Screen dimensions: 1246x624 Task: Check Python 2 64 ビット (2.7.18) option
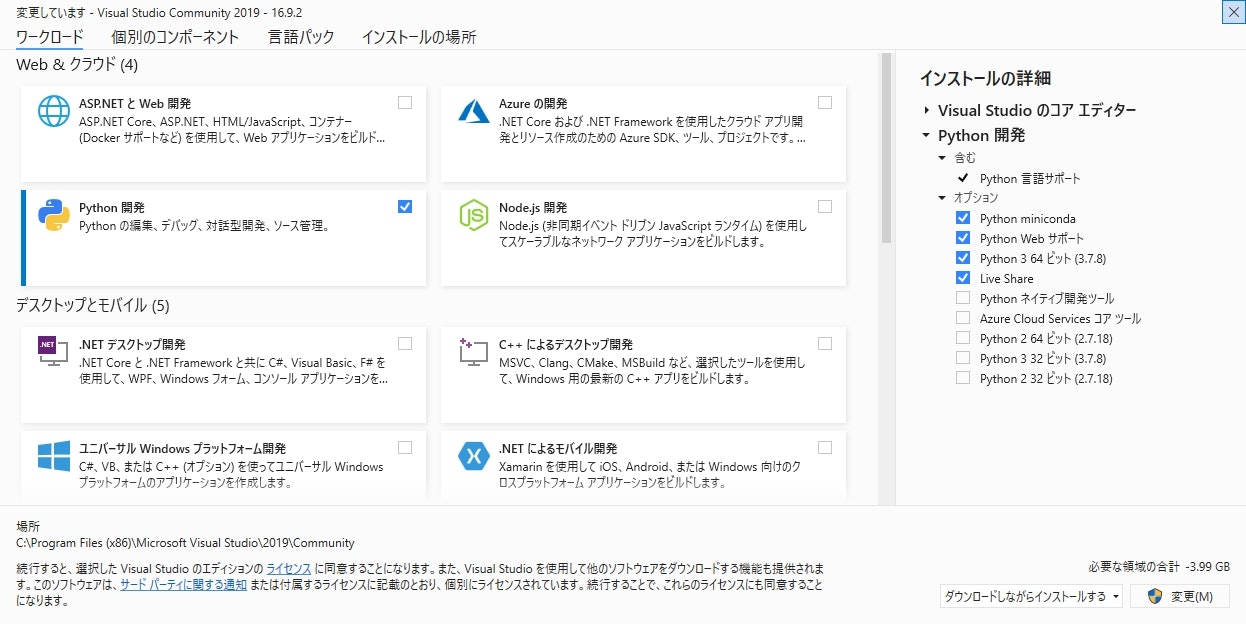pos(963,338)
